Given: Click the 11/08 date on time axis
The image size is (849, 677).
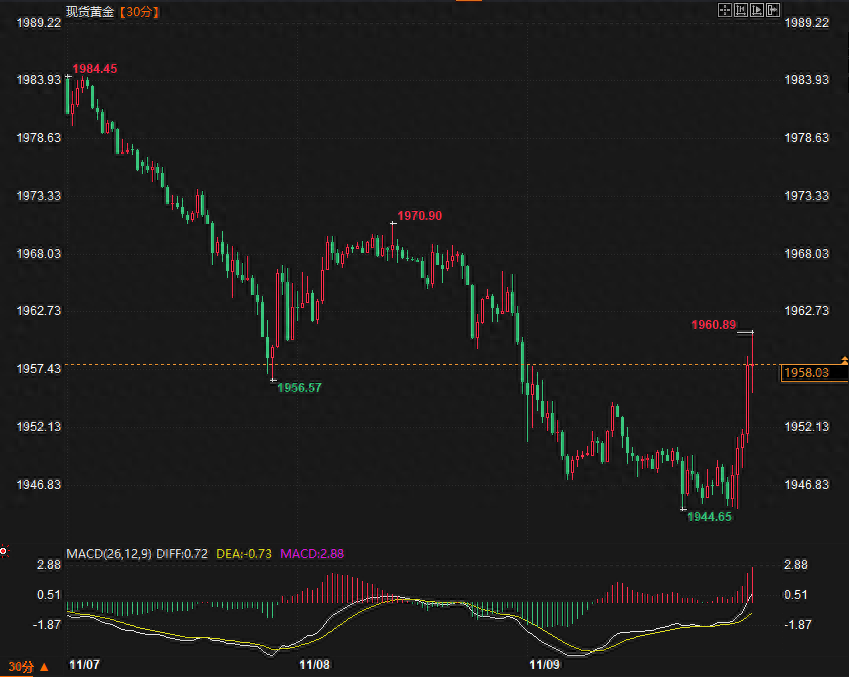Looking at the screenshot, I should pyautogui.click(x=314, y=664).
